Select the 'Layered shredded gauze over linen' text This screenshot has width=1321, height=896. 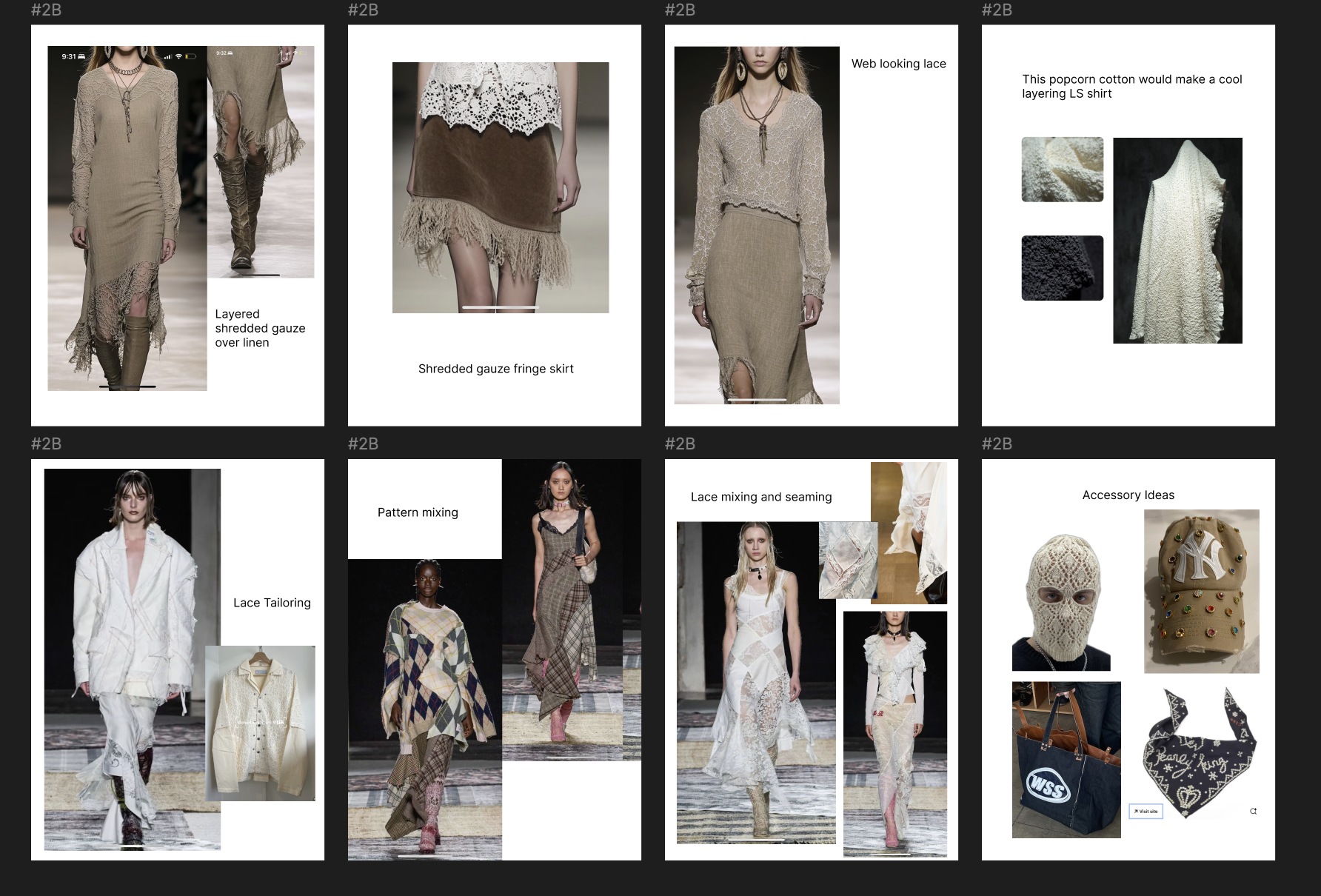click(260, 328)
